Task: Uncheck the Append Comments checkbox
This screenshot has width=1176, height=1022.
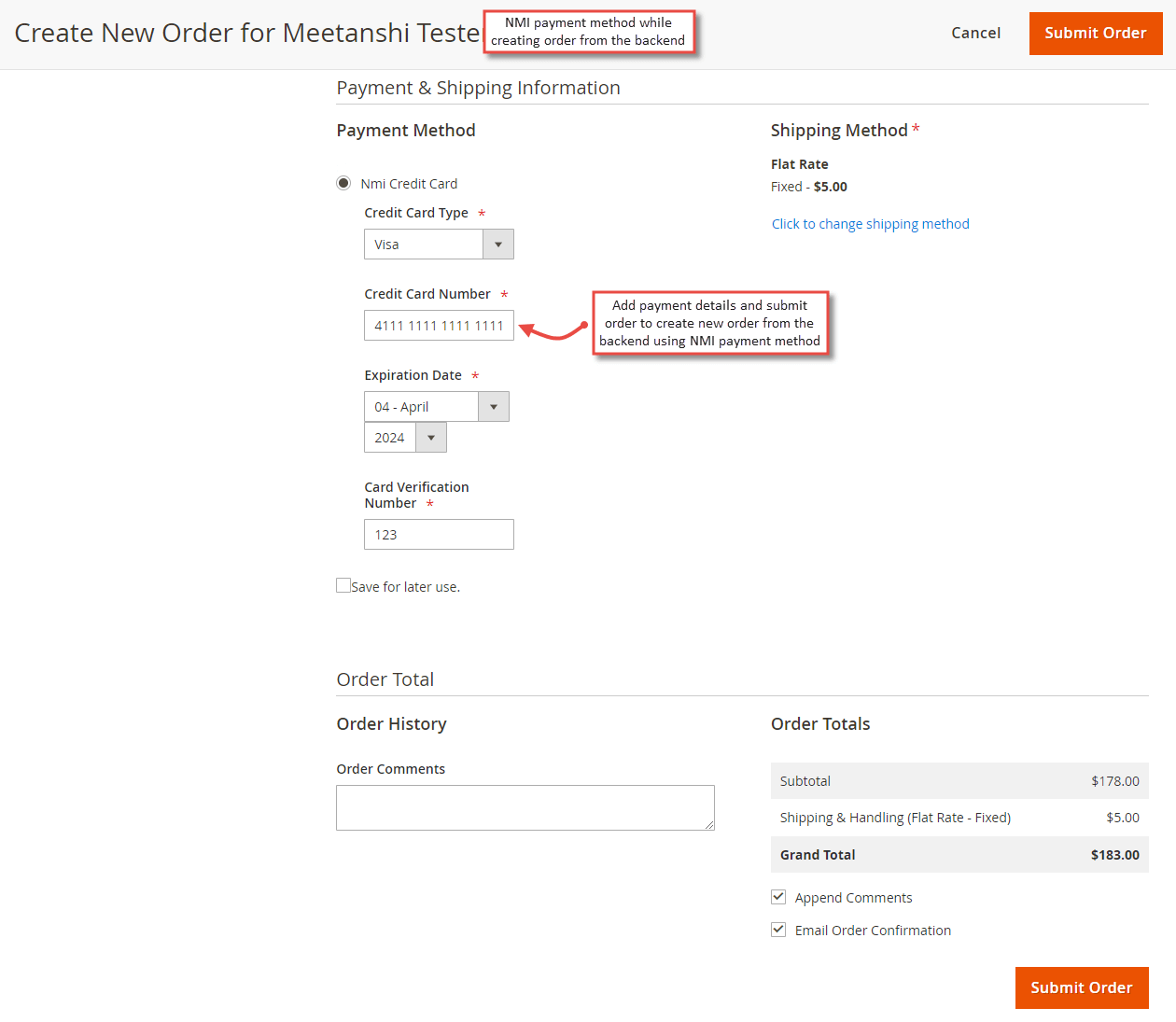Action: pos(778,896)
